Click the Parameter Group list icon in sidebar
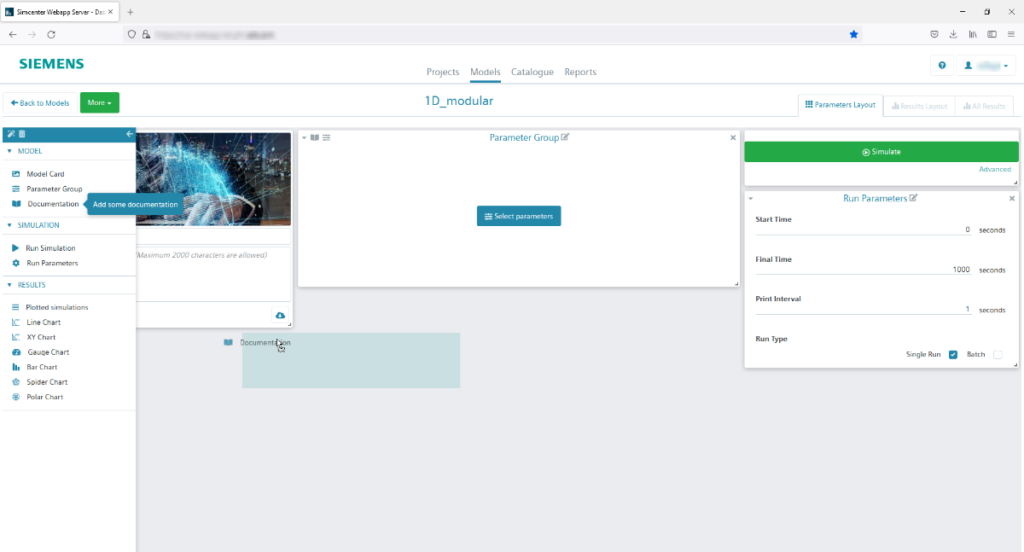This screenshot has width=1024, height=552. (16, 189)
